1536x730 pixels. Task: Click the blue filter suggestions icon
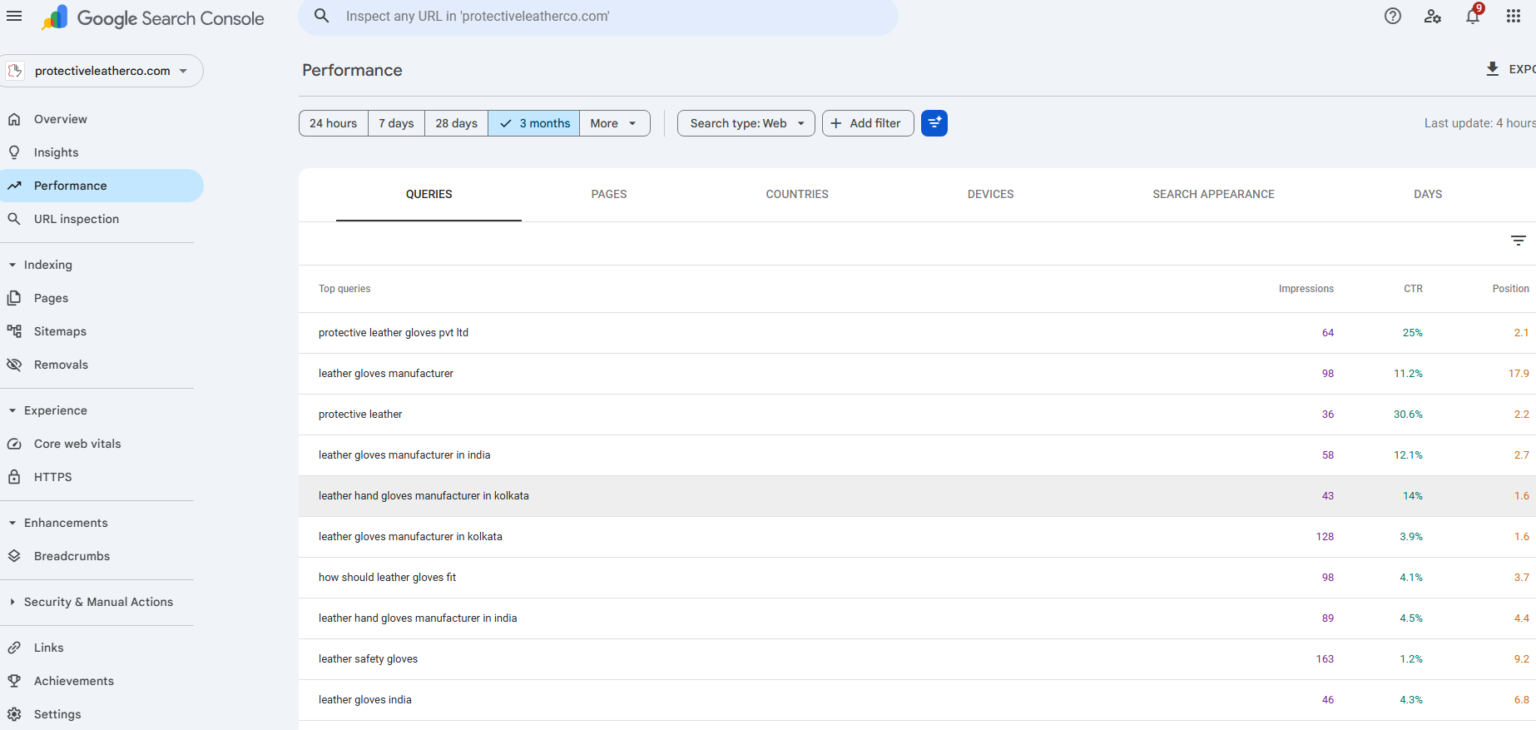(x=934, y=123)
